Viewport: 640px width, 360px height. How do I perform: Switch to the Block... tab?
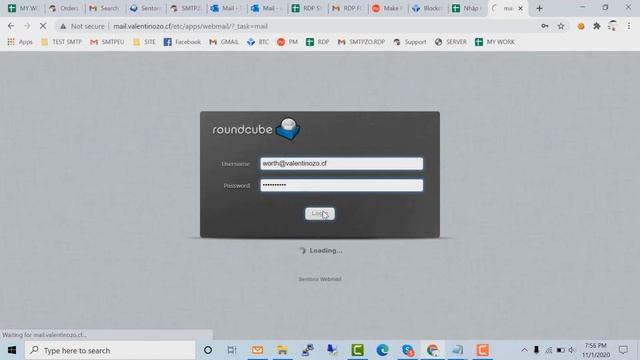(428, 8)
